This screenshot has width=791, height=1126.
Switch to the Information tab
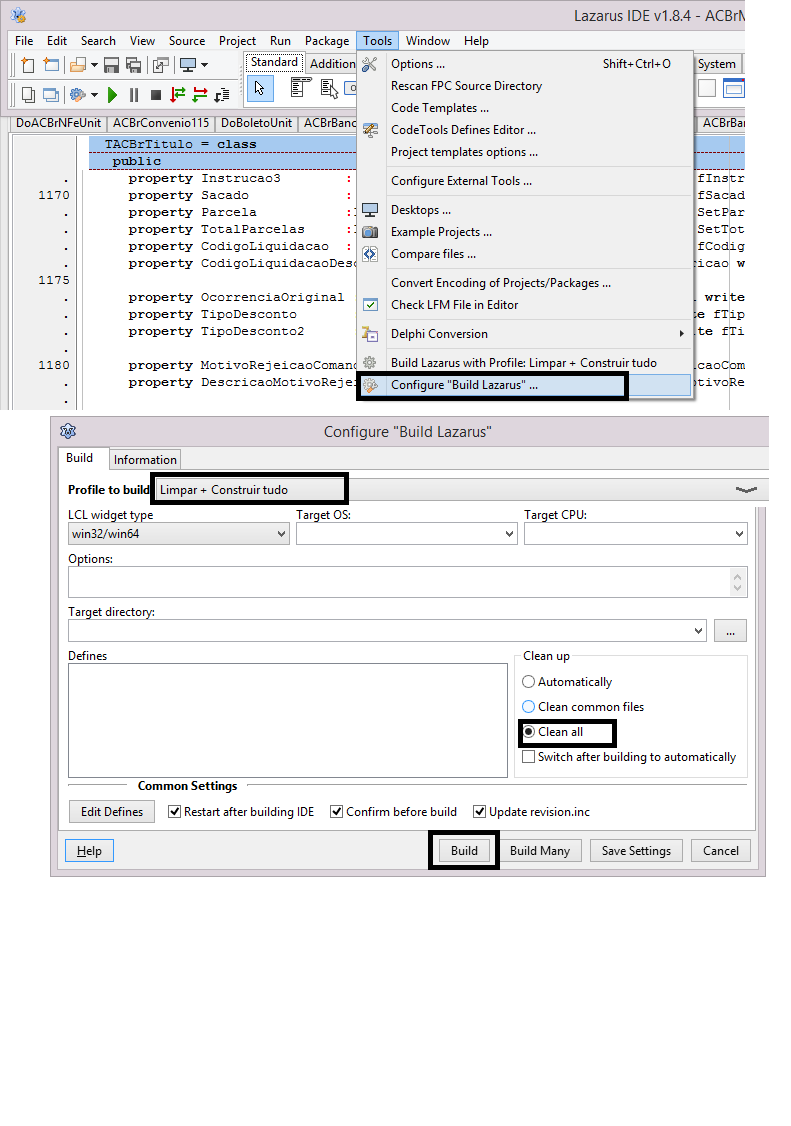tap(145, 460)
